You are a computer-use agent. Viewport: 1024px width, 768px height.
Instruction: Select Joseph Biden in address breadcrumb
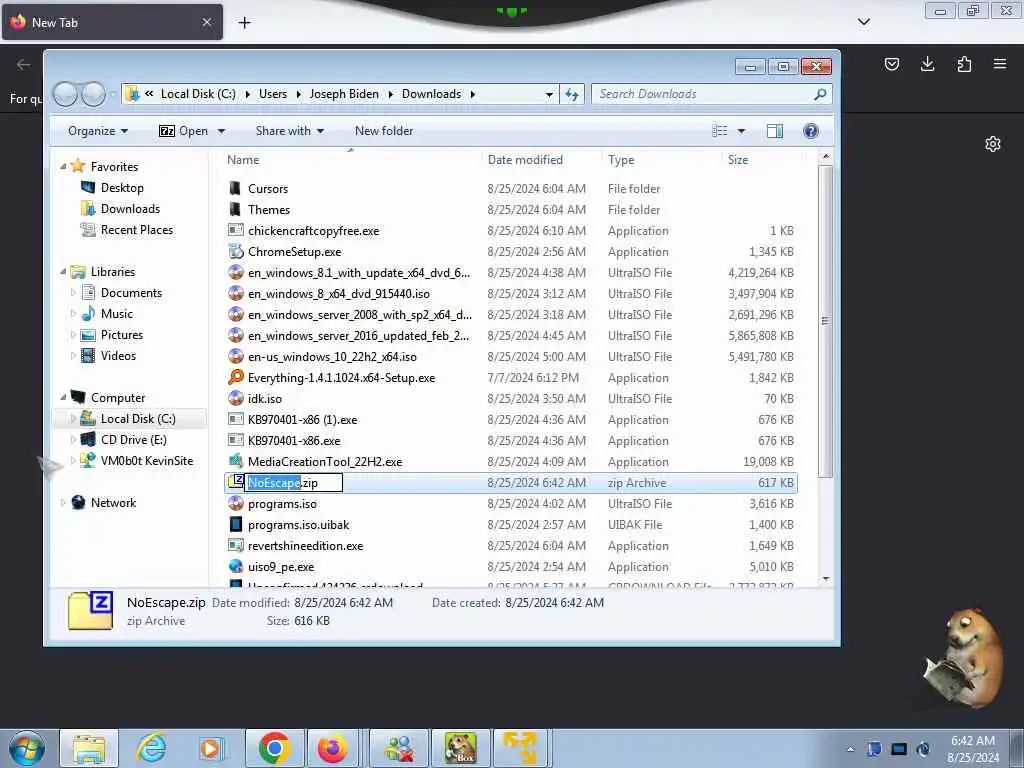click(344, 94)
